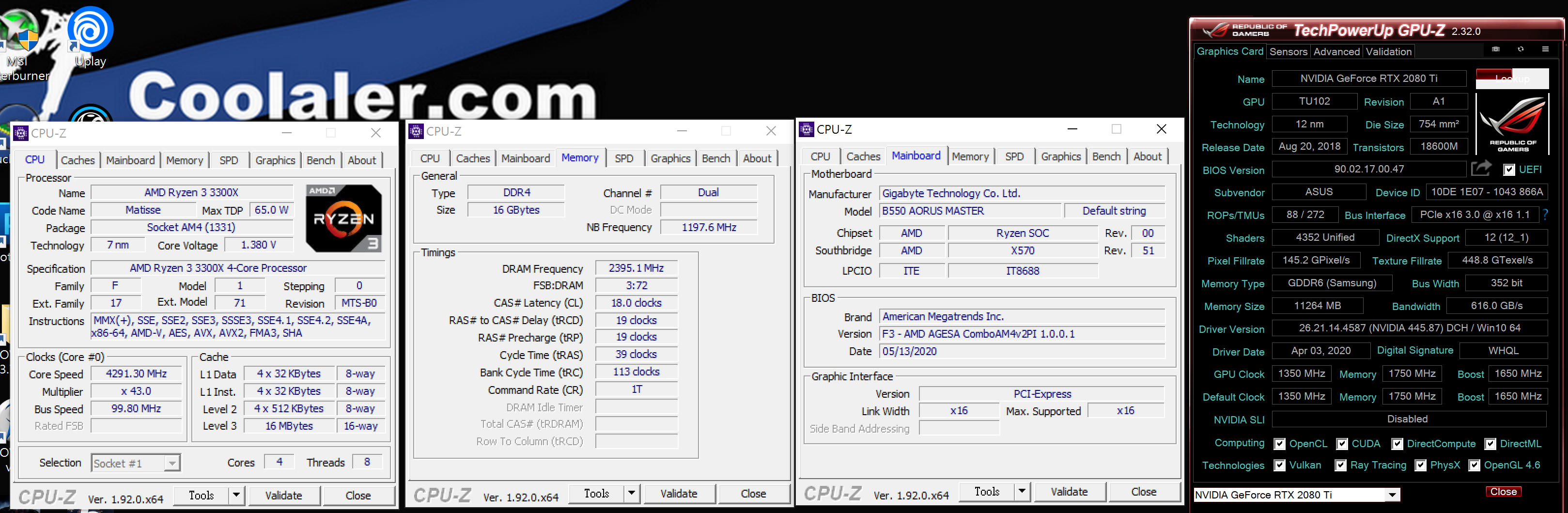Switch to Sensors tab in GPU-Z
Viewport: 1568px width, 513px height.
(1288, 52)
